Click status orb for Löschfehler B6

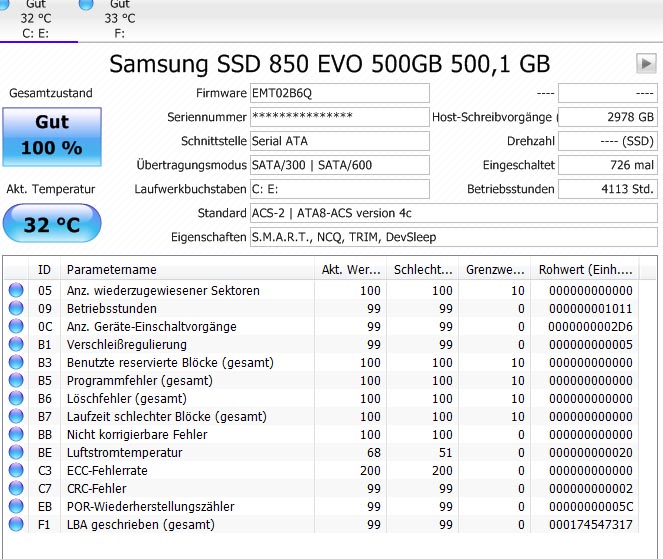[x=16, y=398]
